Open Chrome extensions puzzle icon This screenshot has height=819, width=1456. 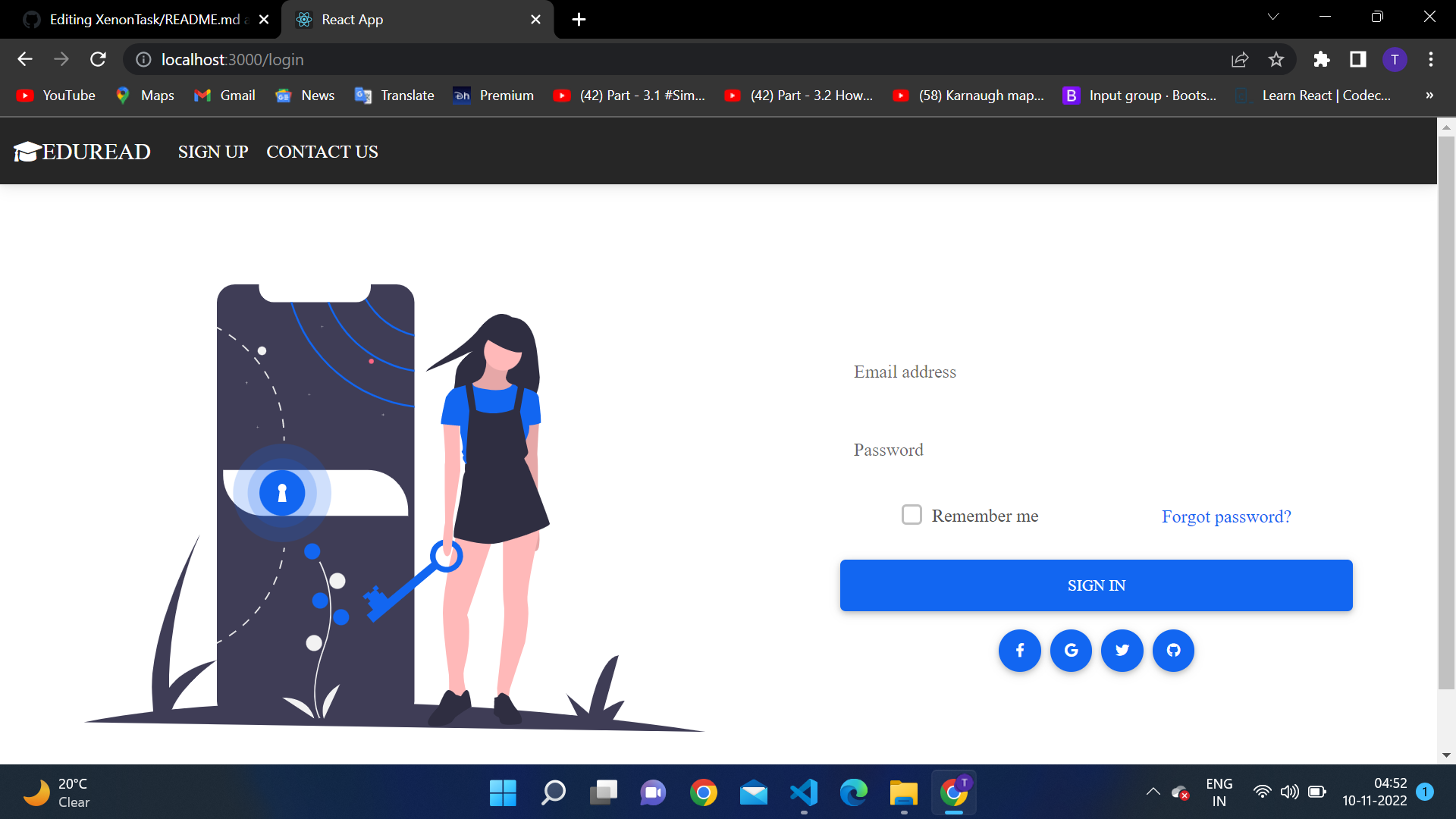coord(1322,59)
